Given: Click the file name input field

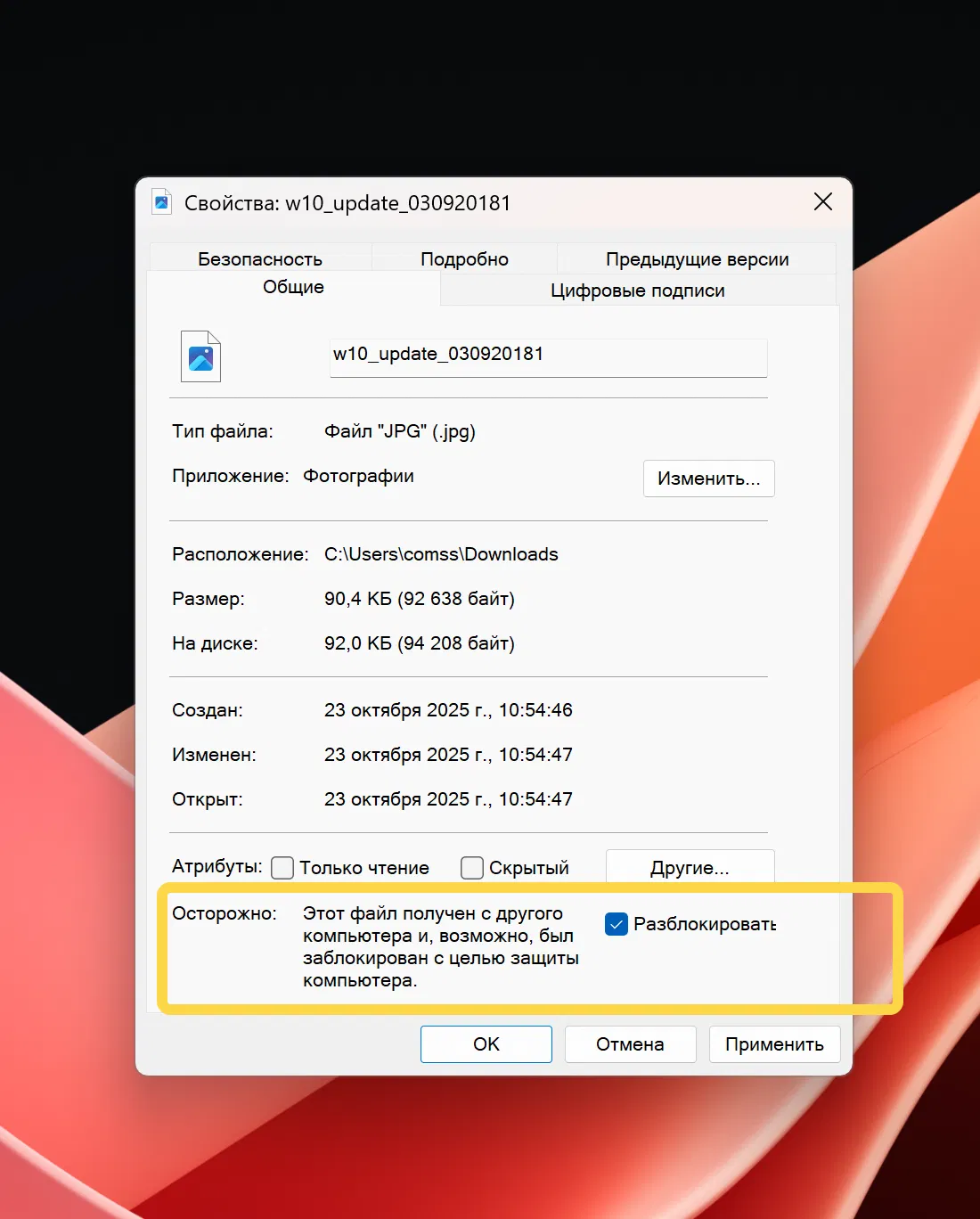Looking at the screenshot, I should pos(549,356).
